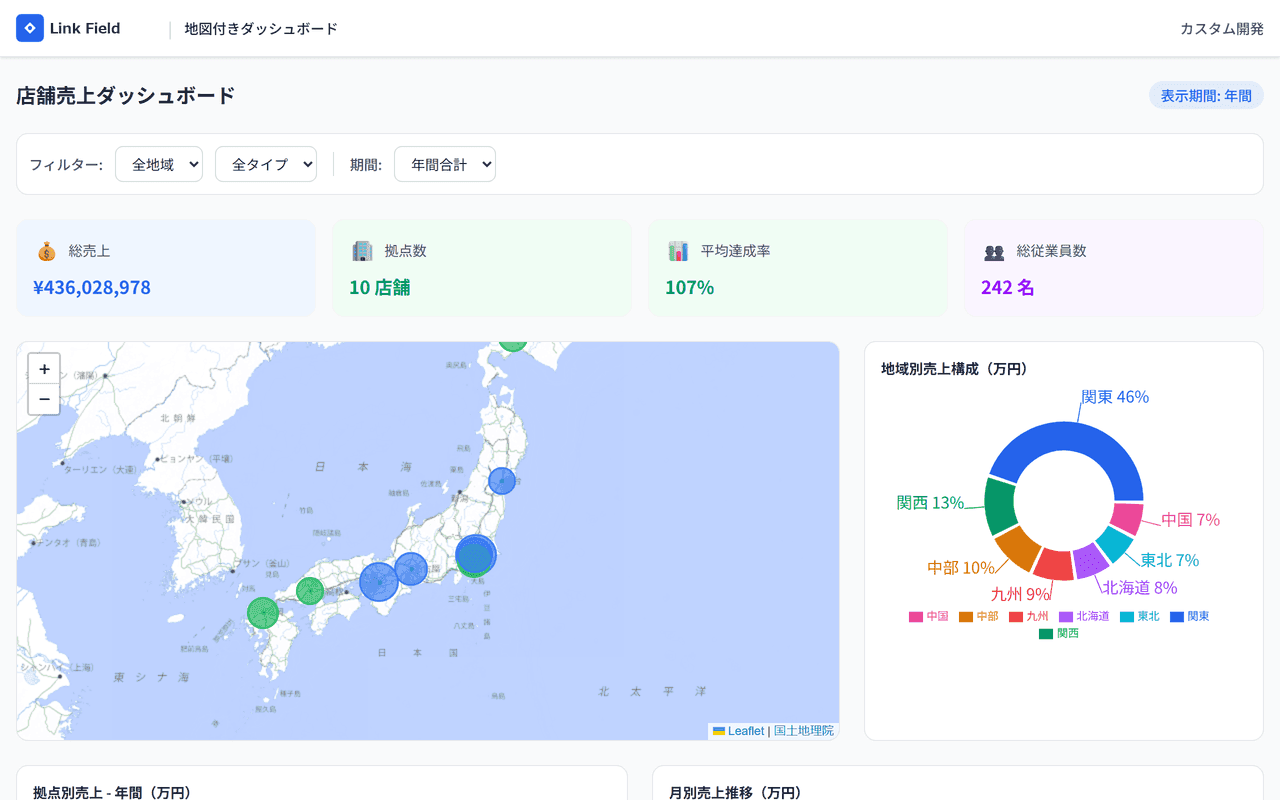Toggle 九州 legend item in donut chart
The width and height of the screenshot is (1280, 800).
pos(1028,616)
